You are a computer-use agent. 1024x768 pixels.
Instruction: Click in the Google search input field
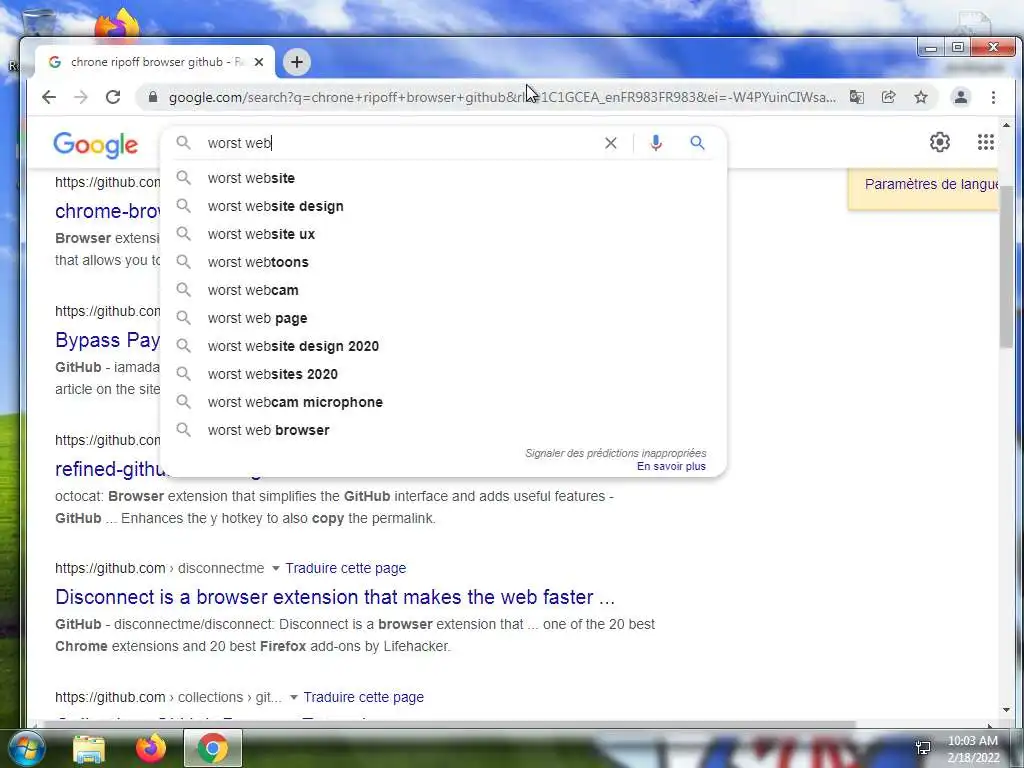(x=401, y=143)
